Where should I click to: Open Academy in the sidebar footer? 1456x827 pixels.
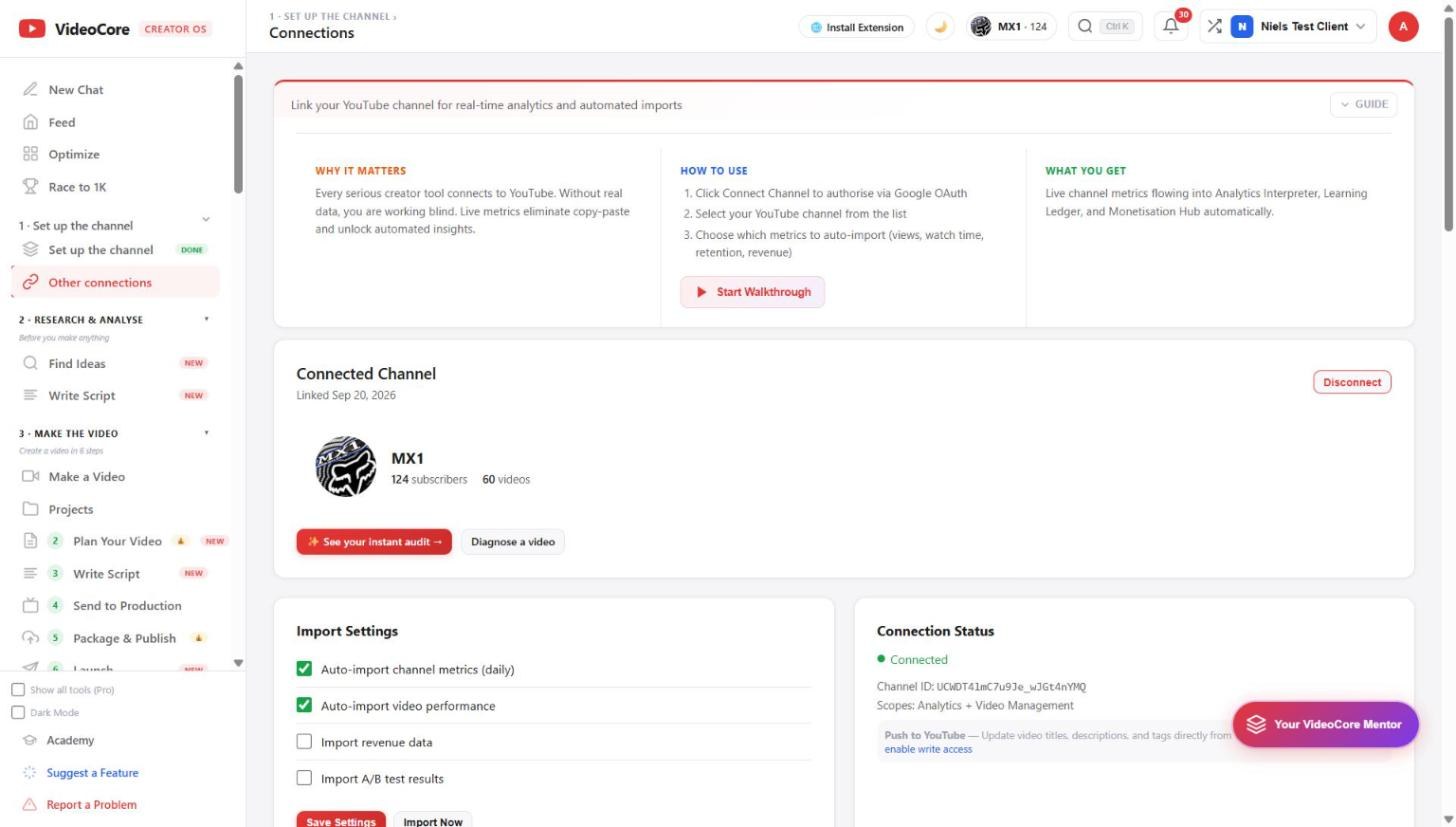[70, 741]
